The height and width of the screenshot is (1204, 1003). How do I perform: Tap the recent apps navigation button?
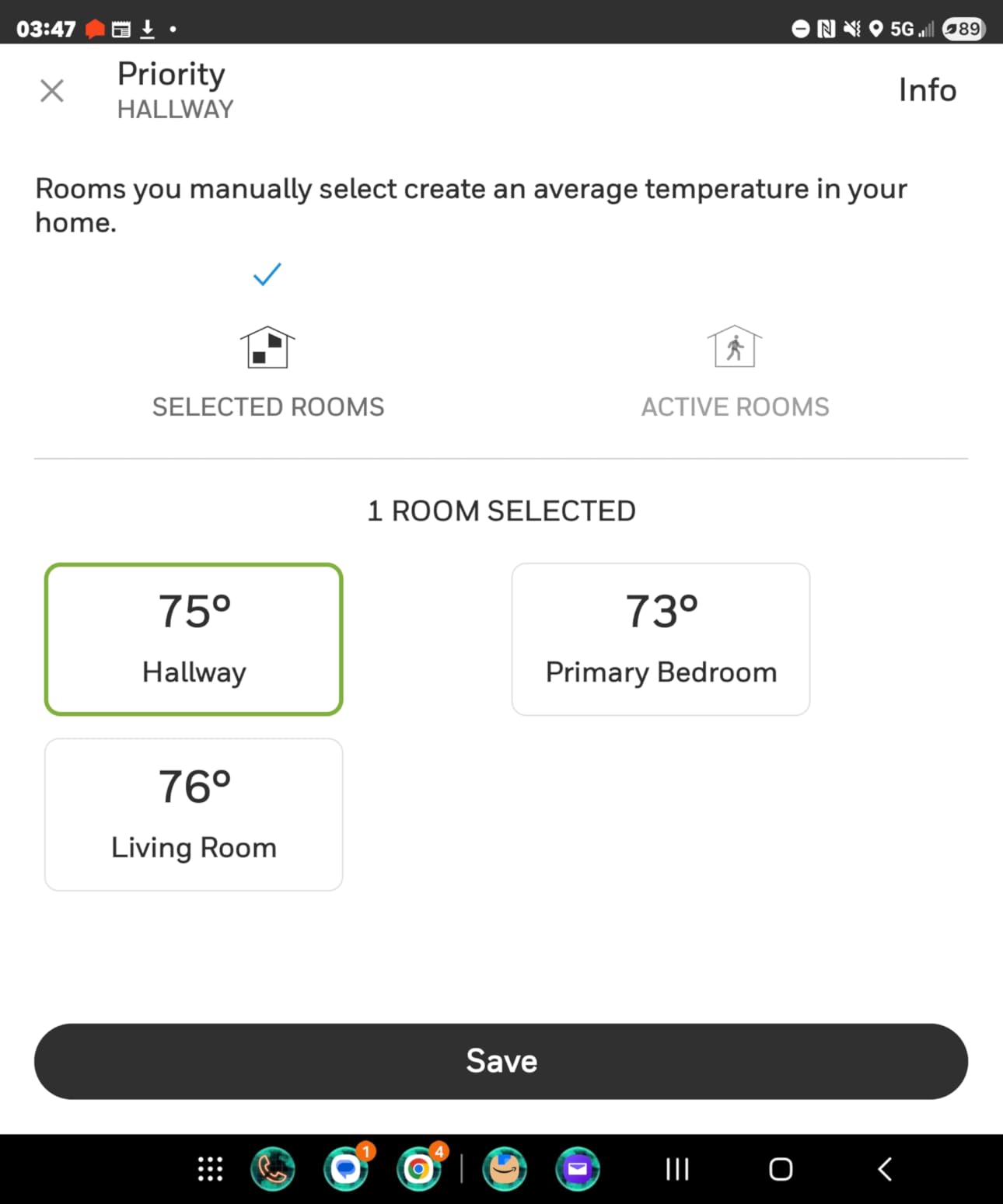677,1169
